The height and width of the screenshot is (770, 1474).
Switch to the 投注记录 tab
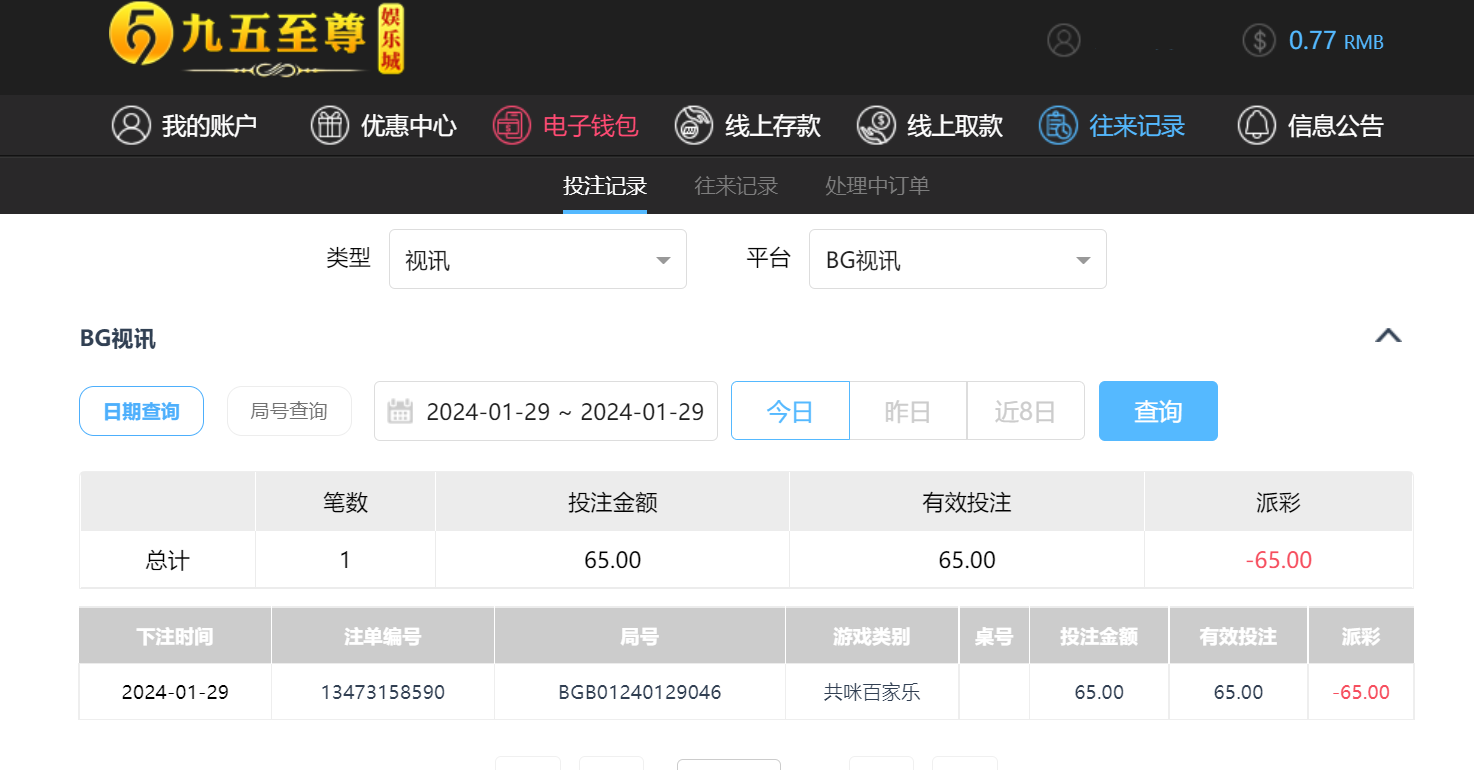[605, 186]
